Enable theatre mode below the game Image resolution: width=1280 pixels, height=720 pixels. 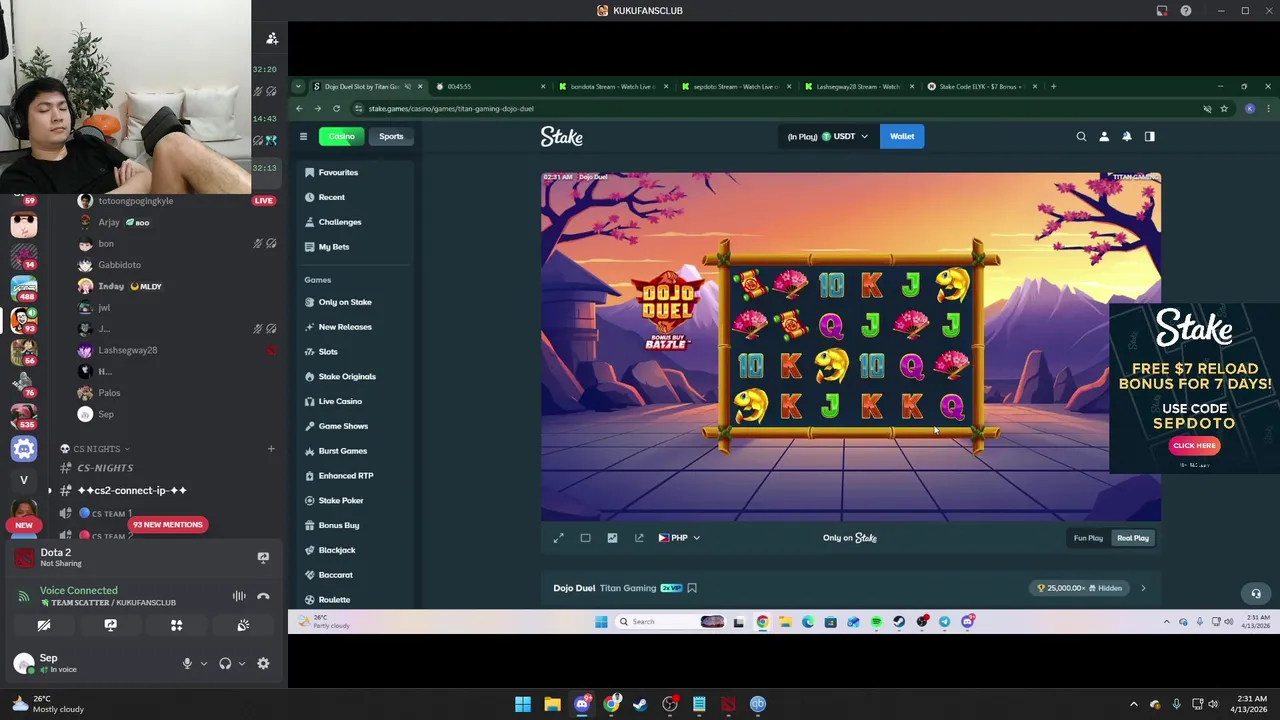click(586, 538)
